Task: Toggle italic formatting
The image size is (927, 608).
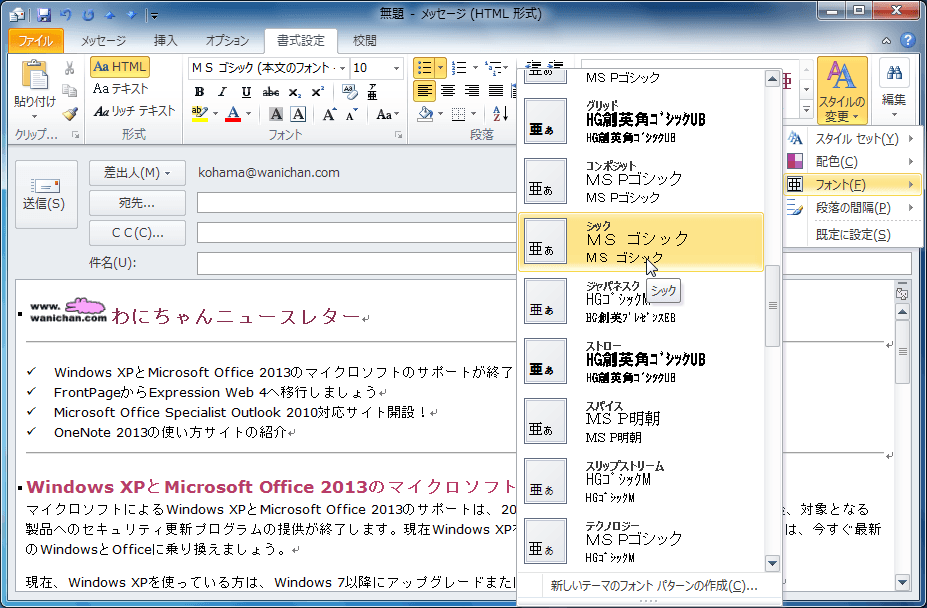Action: tap(222, 92)
